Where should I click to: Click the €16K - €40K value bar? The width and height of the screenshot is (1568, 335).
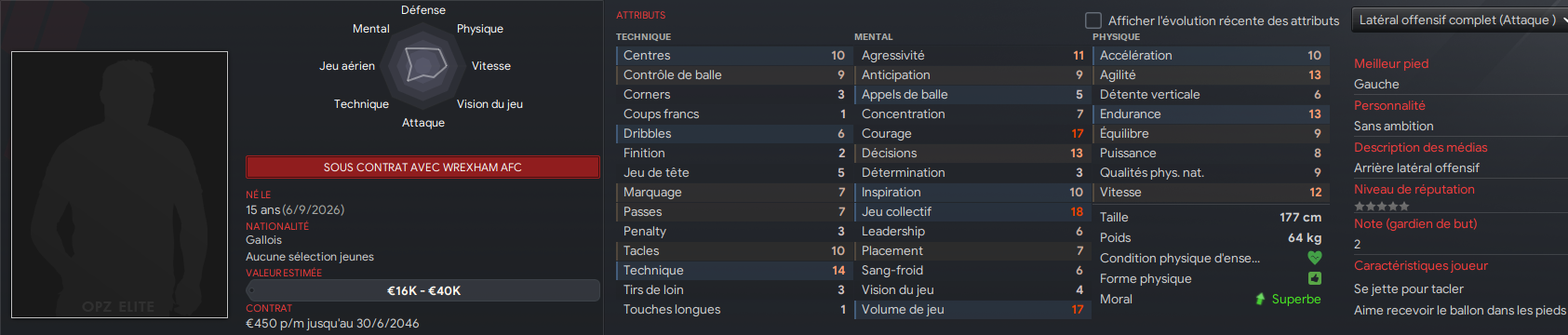tap(422, 290)
